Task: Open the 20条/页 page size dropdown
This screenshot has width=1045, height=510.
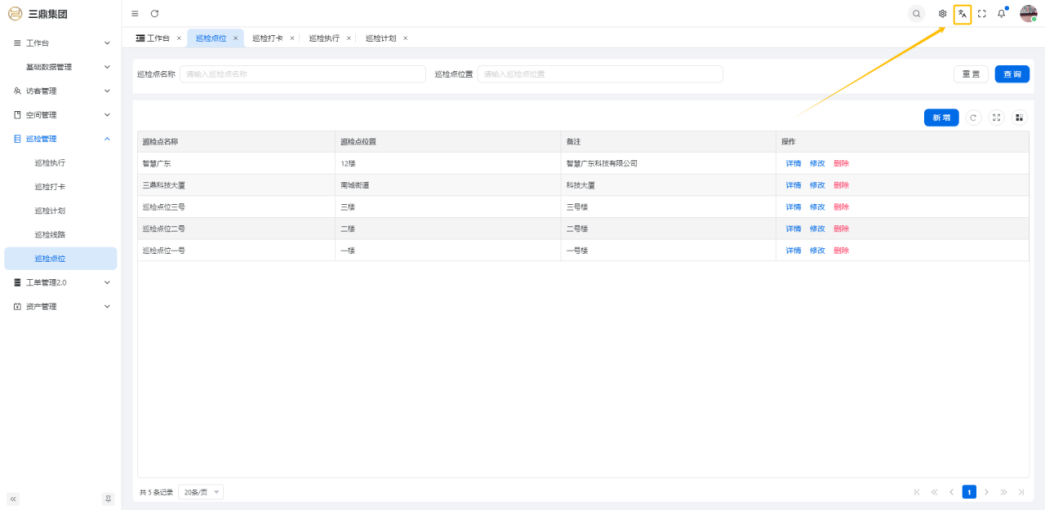Action: pyautogui.click(x=201, y=492)
